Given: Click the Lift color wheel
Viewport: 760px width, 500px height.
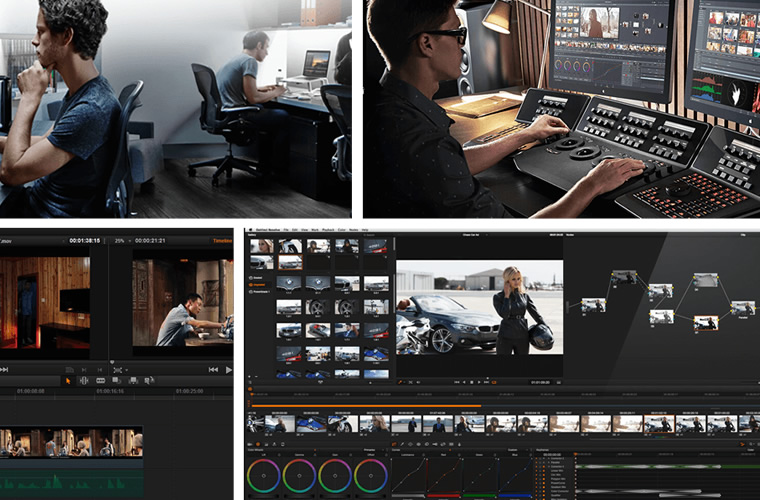Looking at the screenshot, I should [263, 475].
